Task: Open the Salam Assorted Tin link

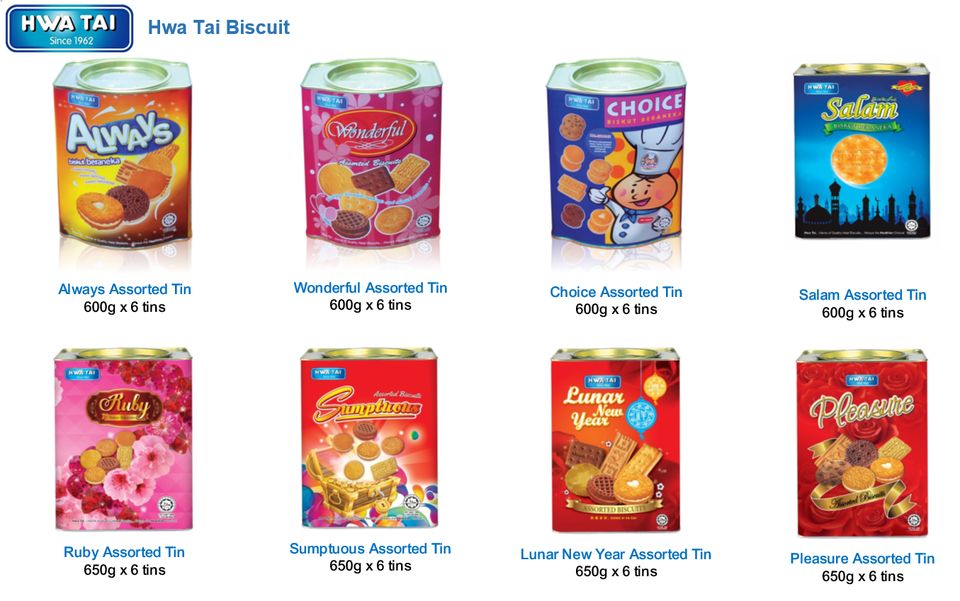Action: (862, 294)
